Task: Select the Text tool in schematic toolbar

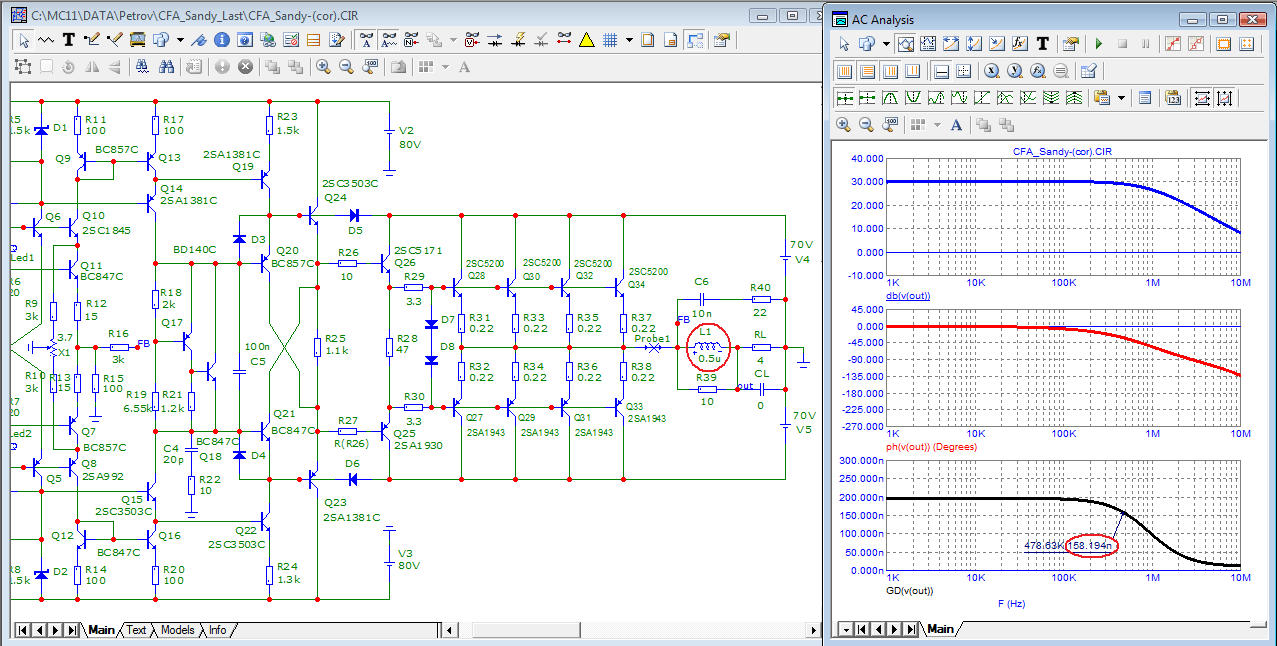Action: [68, 40]
